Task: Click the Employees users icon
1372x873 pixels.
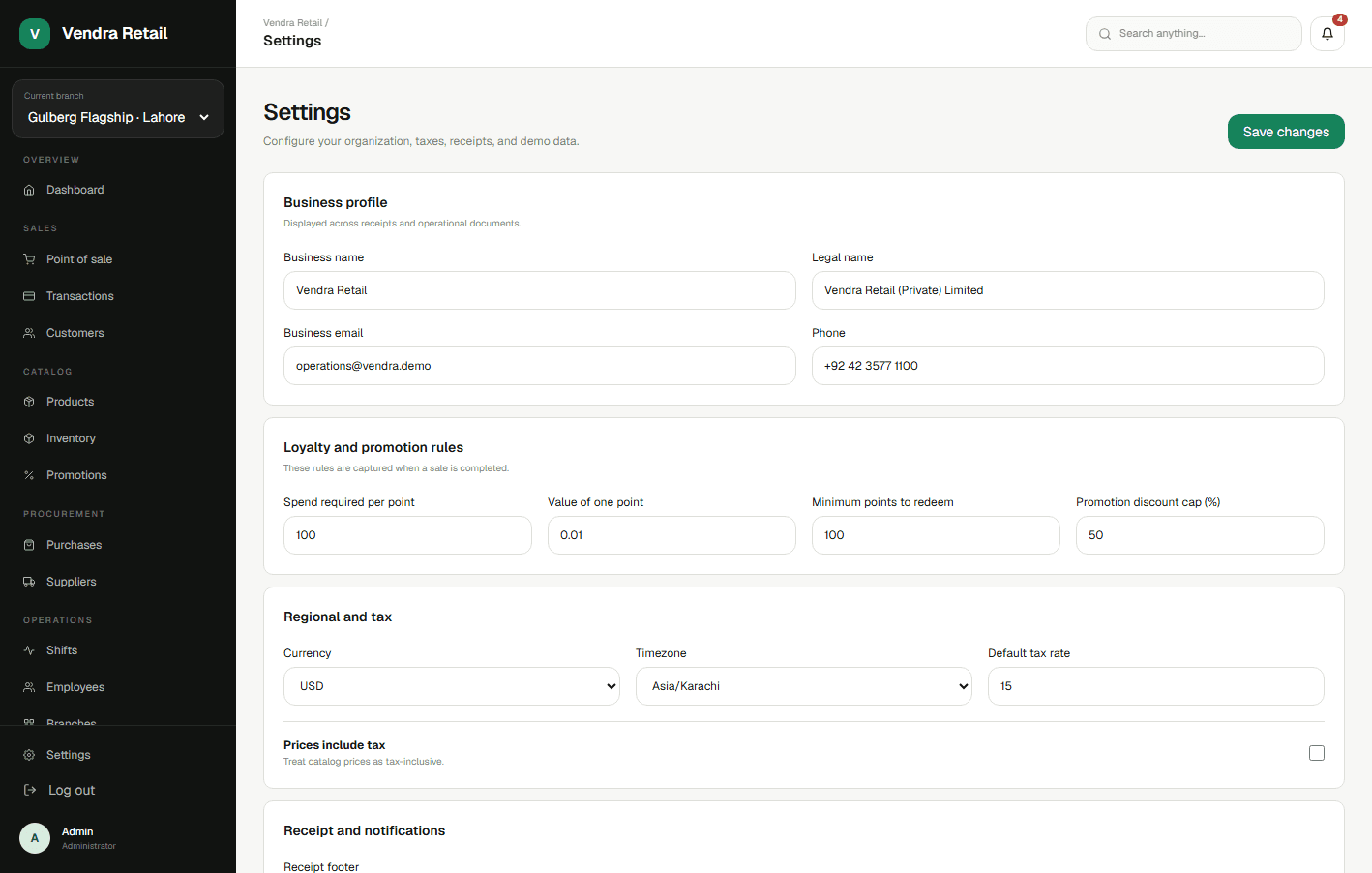Action: coord(29,687)
